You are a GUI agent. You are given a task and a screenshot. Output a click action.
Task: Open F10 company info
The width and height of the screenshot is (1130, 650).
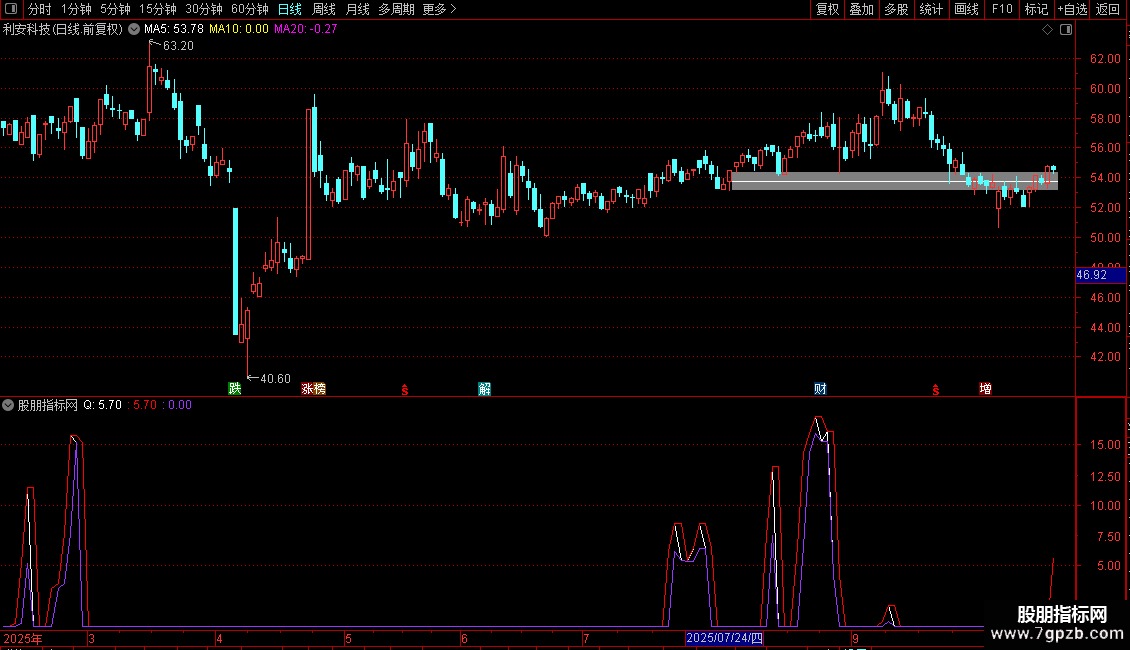[x=1002, y=9]
